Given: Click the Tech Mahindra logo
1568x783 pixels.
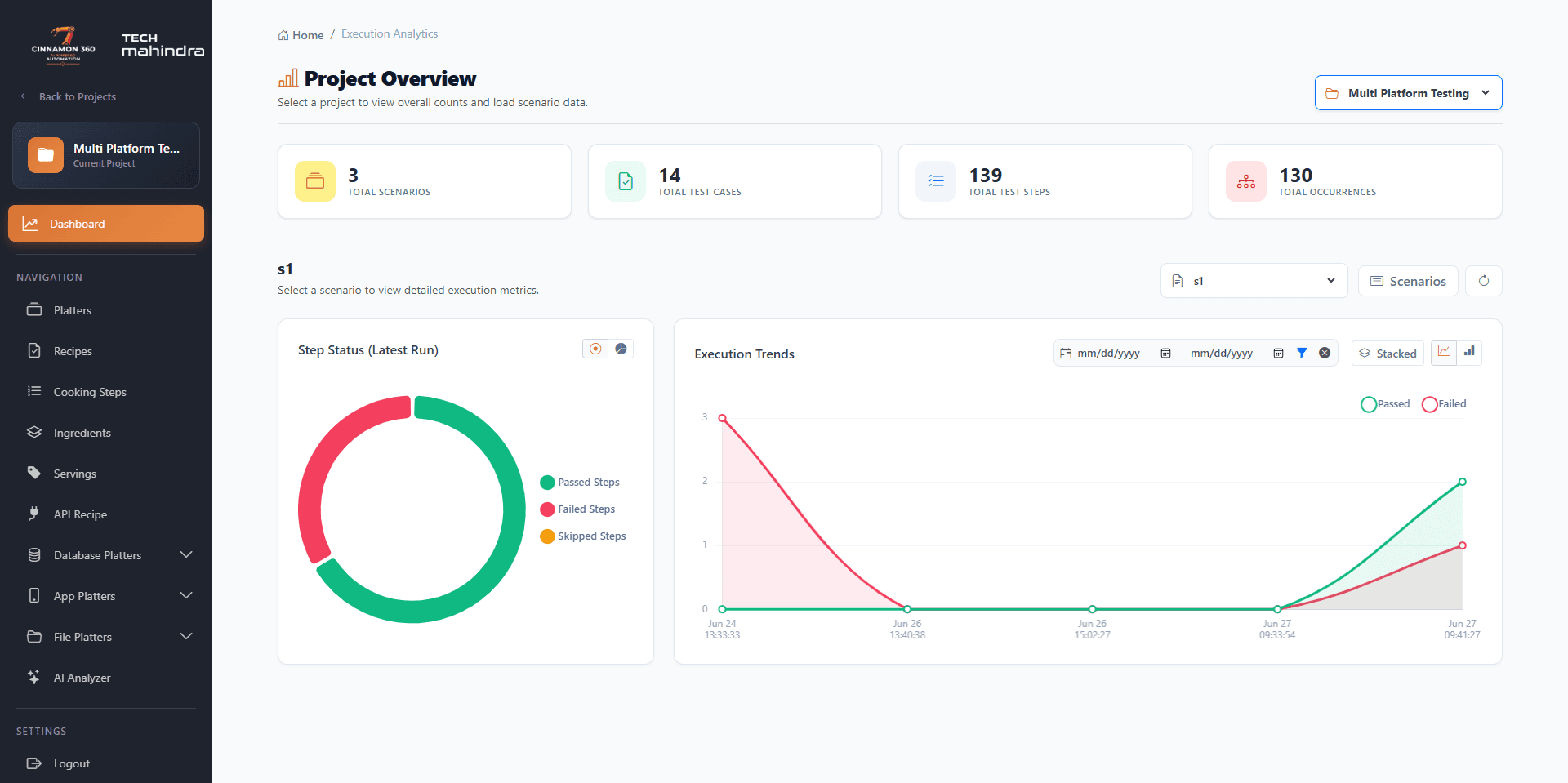Looking at the screenshot, I should (163, 45).
